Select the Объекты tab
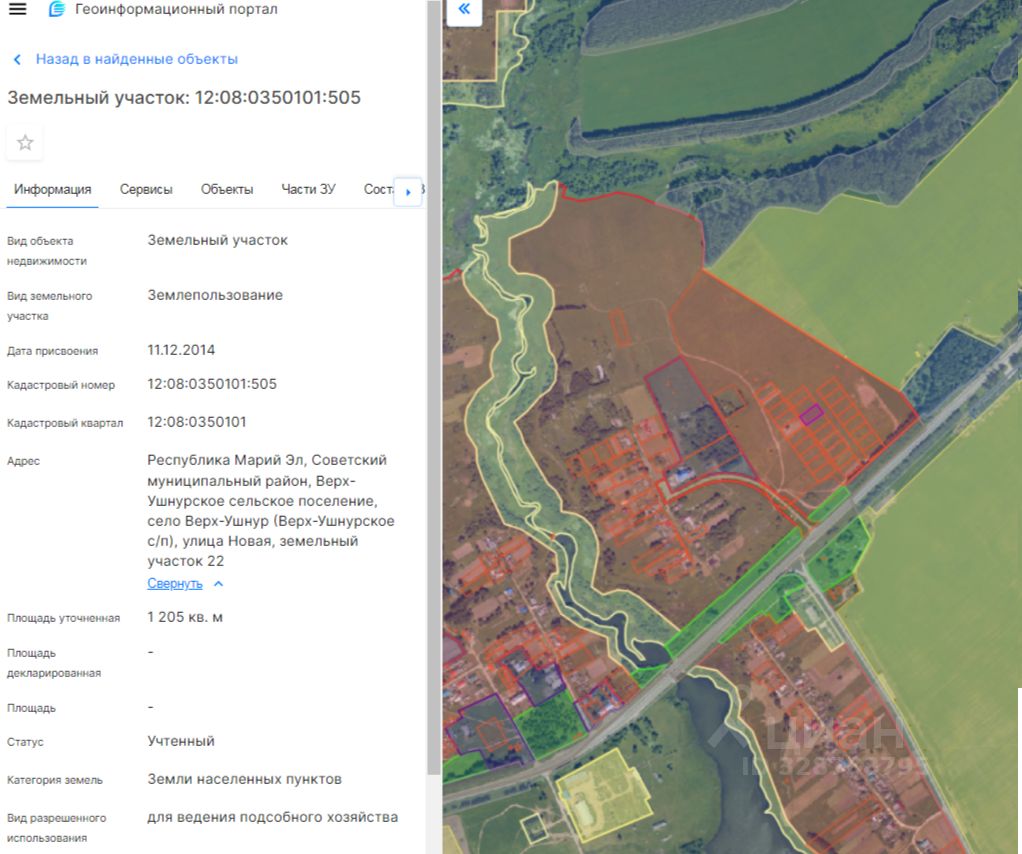 pyautogui.click(x=227, y=189)
